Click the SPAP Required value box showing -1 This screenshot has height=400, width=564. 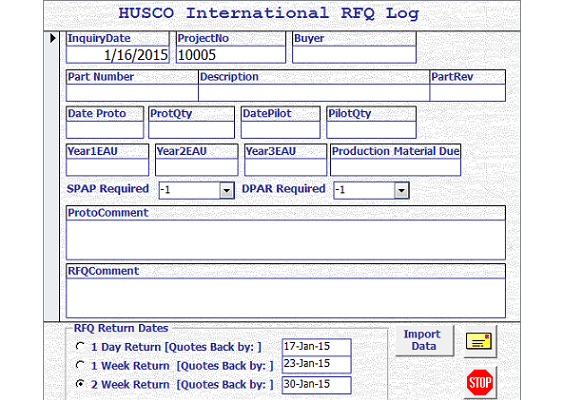(190, 190)
